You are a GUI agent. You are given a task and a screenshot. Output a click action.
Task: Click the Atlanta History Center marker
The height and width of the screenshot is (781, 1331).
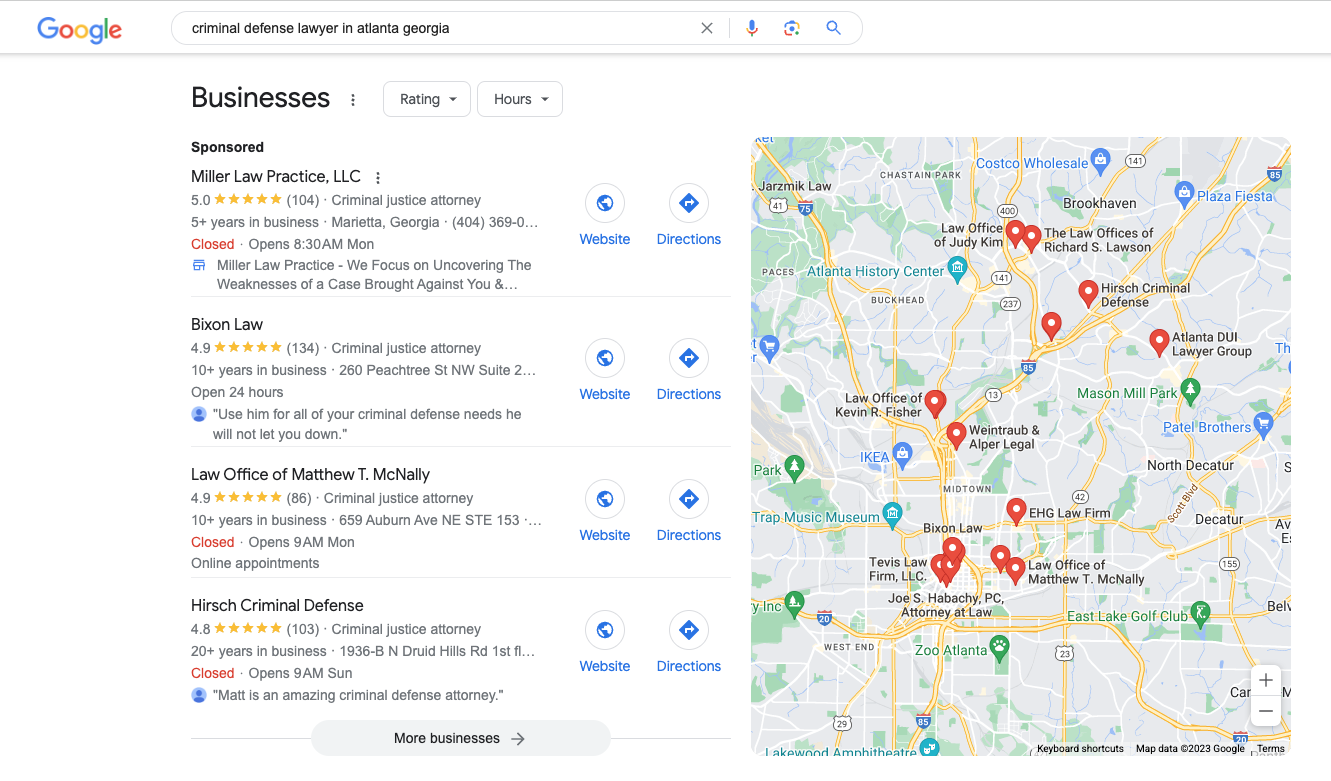coord(958,268)
